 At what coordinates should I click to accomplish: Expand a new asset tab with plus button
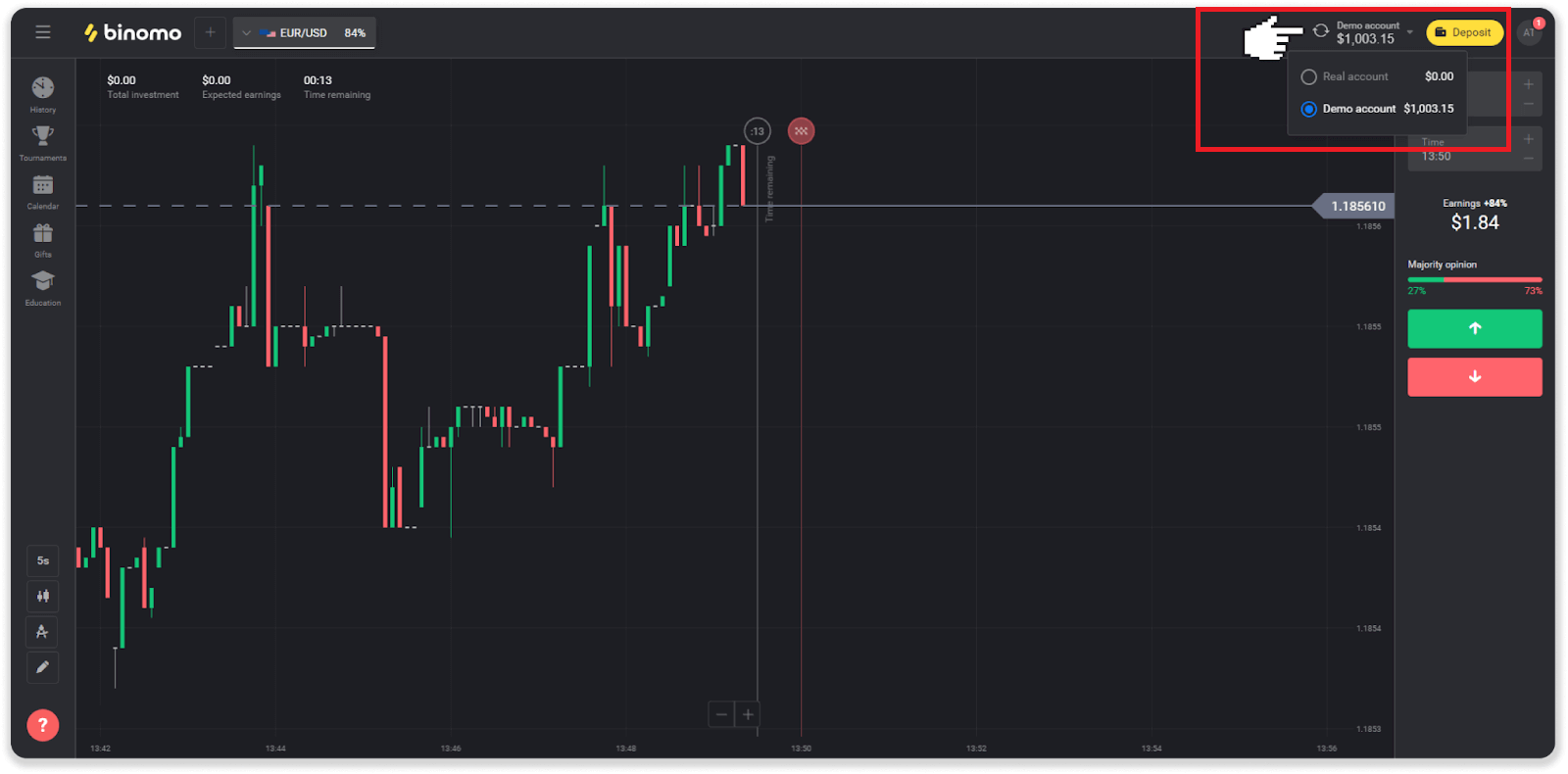pos(210,31)
